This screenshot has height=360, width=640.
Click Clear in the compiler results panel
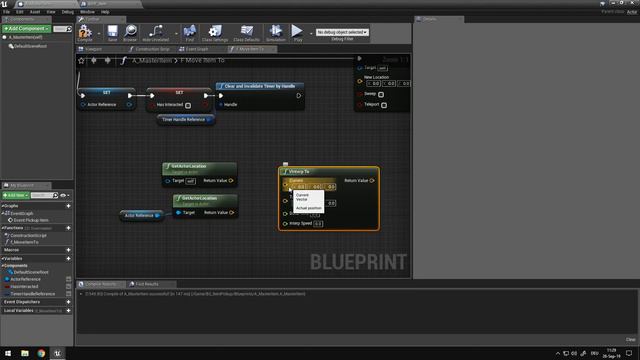pyautogui.click(x=630, y=340)
